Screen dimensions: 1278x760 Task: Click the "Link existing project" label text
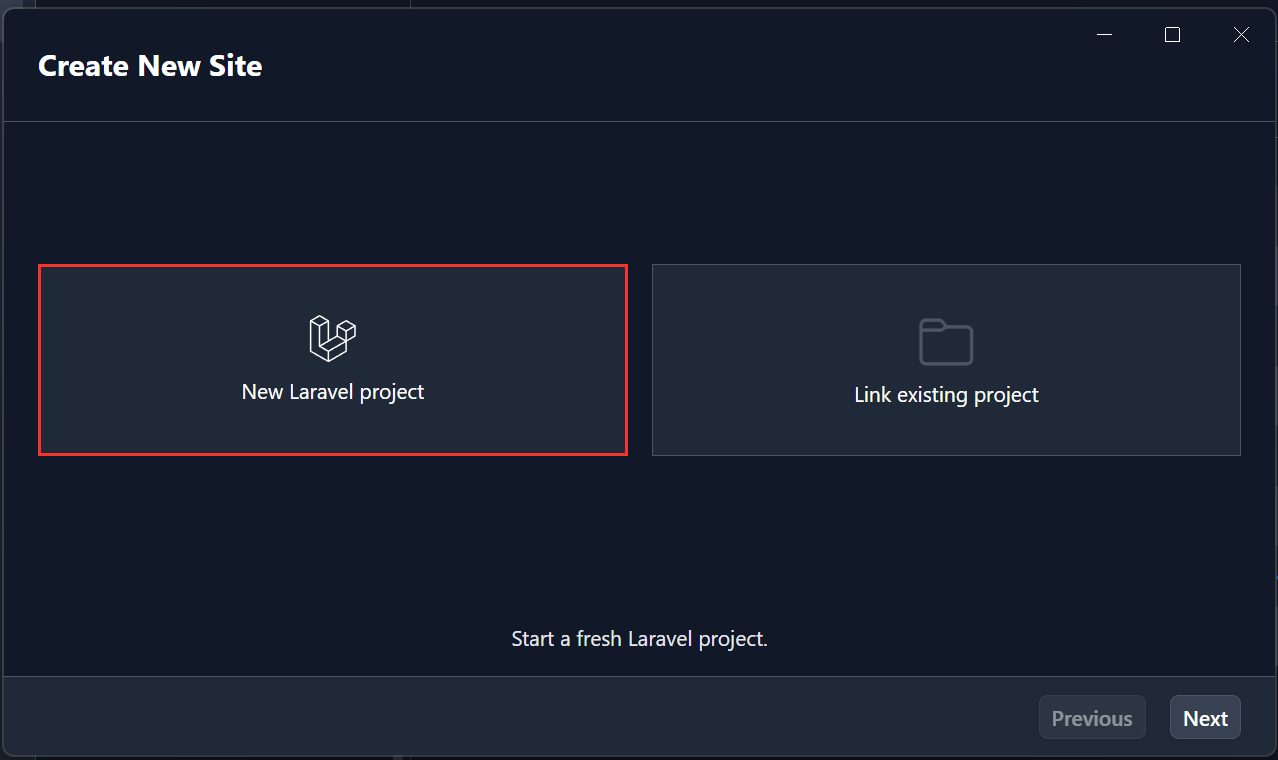pyautogui.click(x=946, y=395)
